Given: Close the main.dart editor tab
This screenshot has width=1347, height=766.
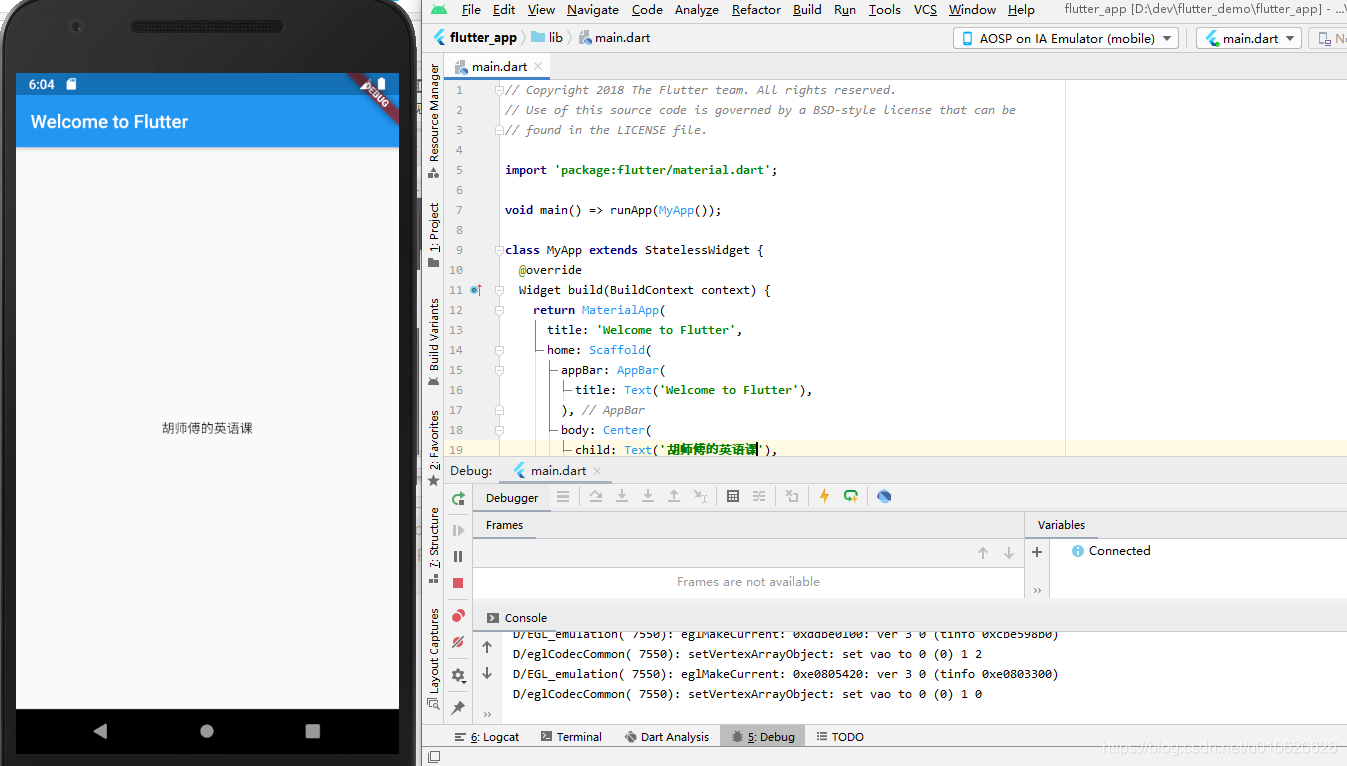Looking at the screenshot, I should coord(538,66).
